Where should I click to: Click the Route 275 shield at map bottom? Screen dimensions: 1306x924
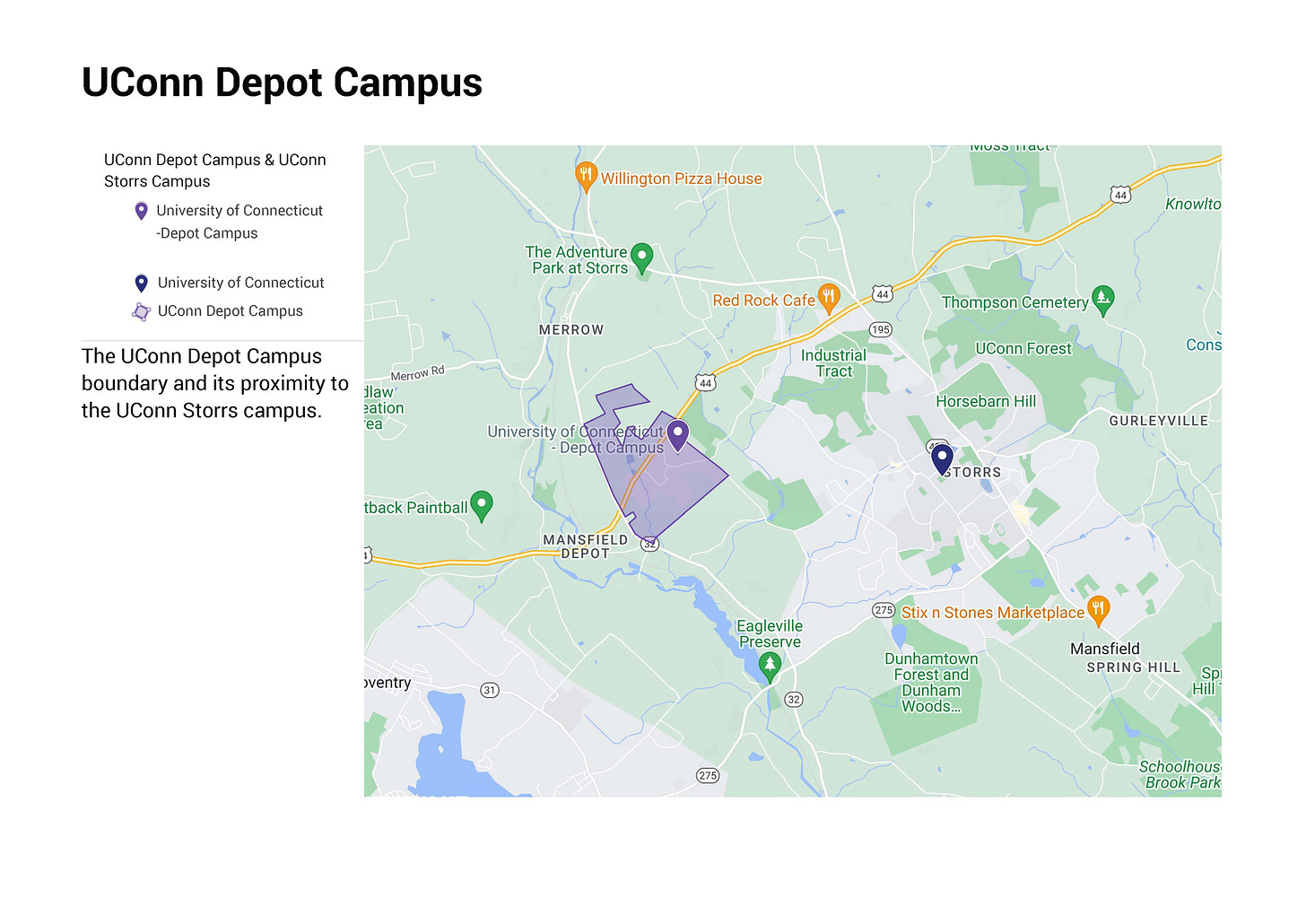[708, 775]
